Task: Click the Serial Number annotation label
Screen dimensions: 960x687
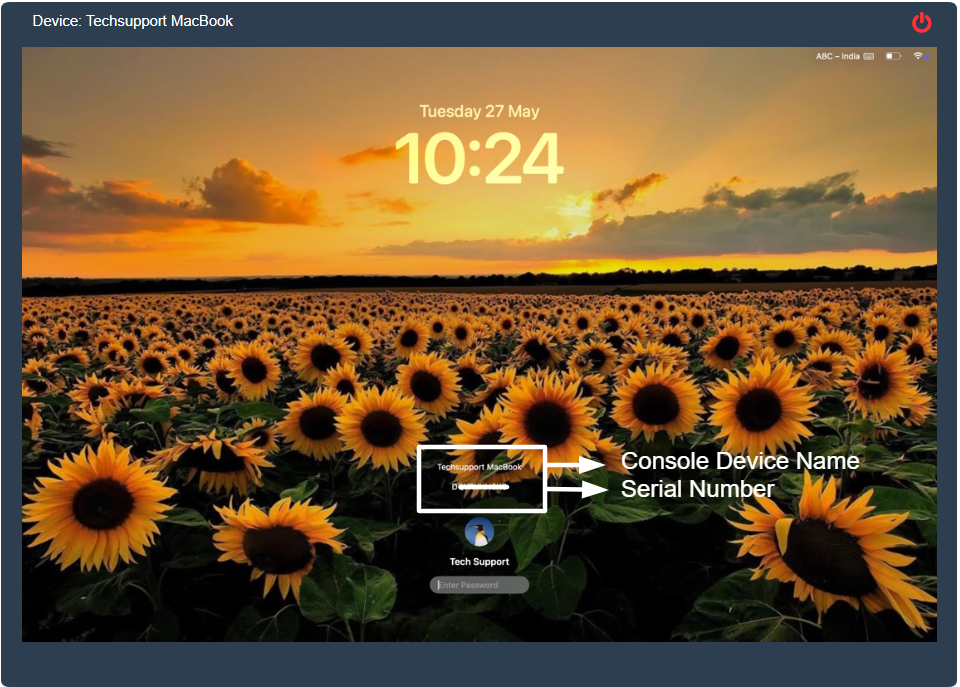Action: 698,489
